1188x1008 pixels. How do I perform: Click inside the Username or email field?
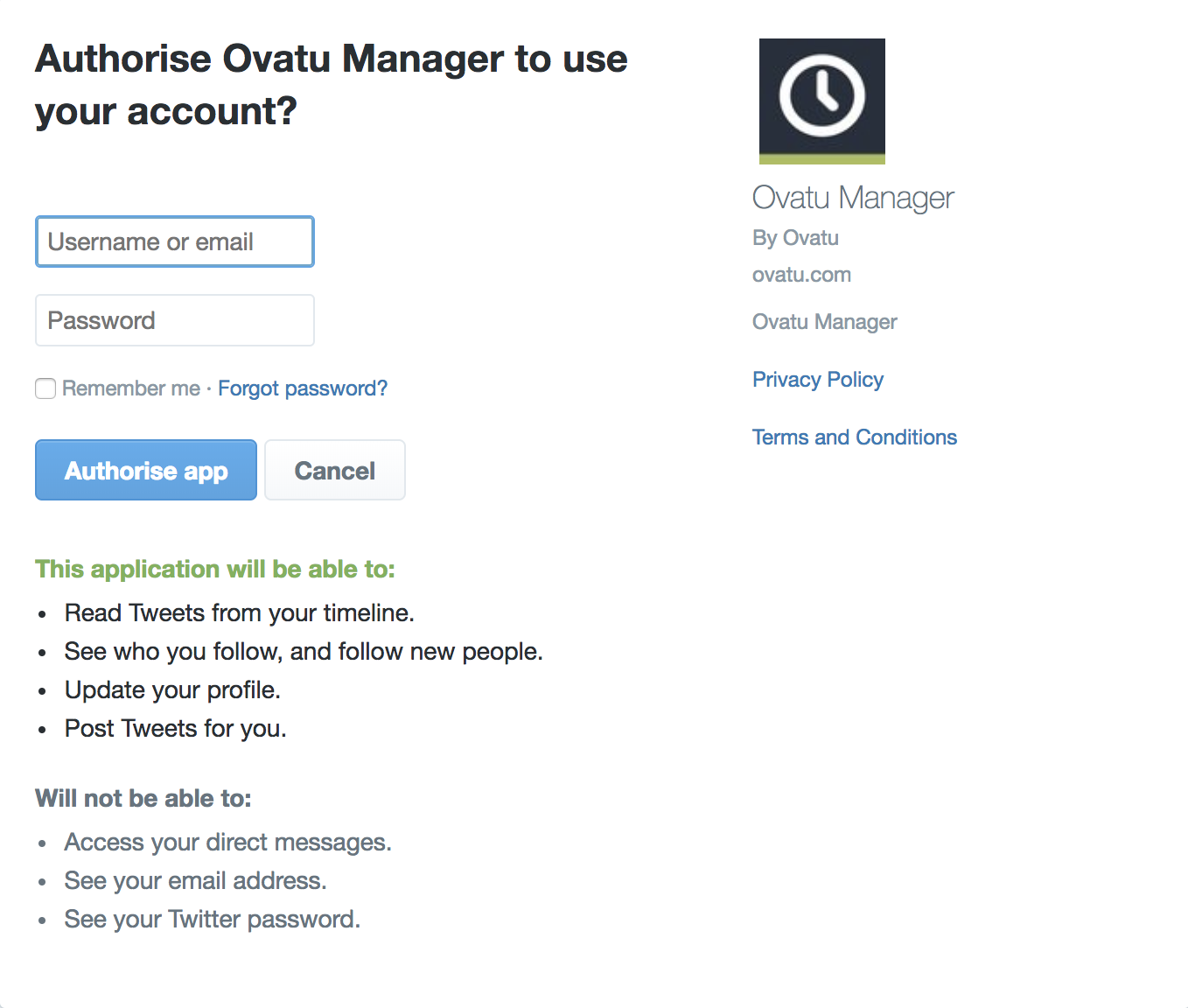click(x=174, y=241)
